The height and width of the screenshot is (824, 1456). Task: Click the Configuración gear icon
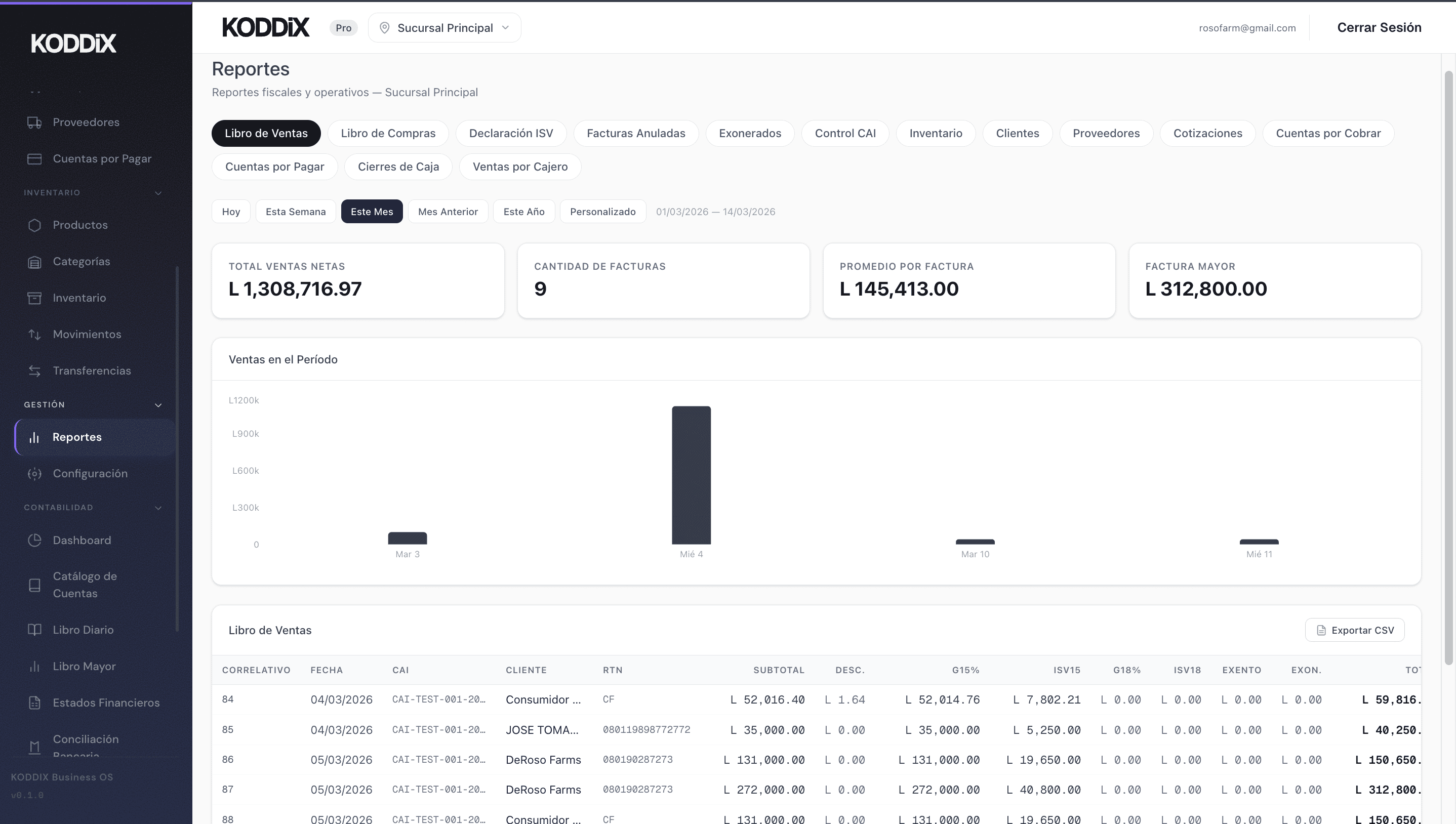coord(34,474)
